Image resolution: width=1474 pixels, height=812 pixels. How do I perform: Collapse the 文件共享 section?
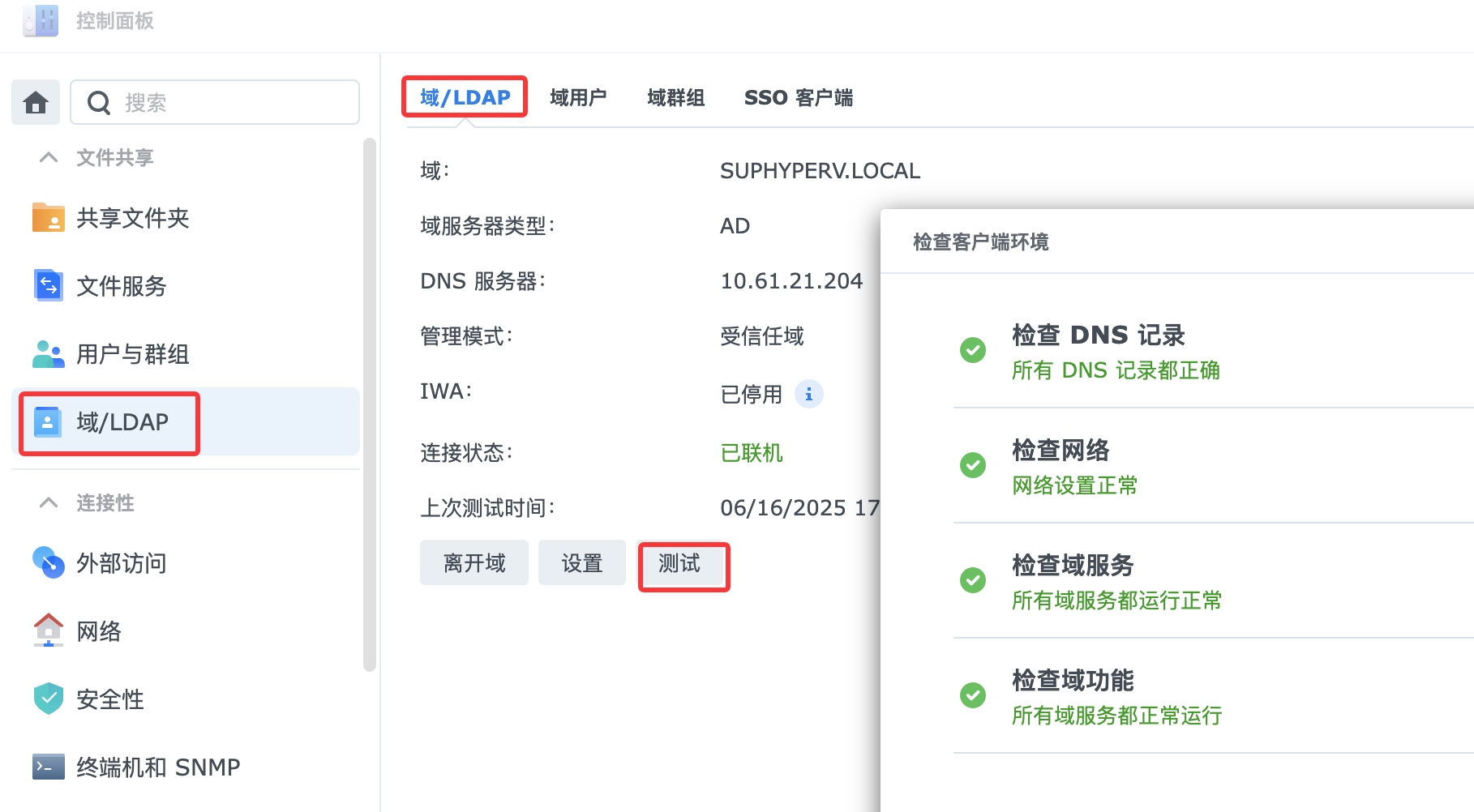[x=49, y=157]
